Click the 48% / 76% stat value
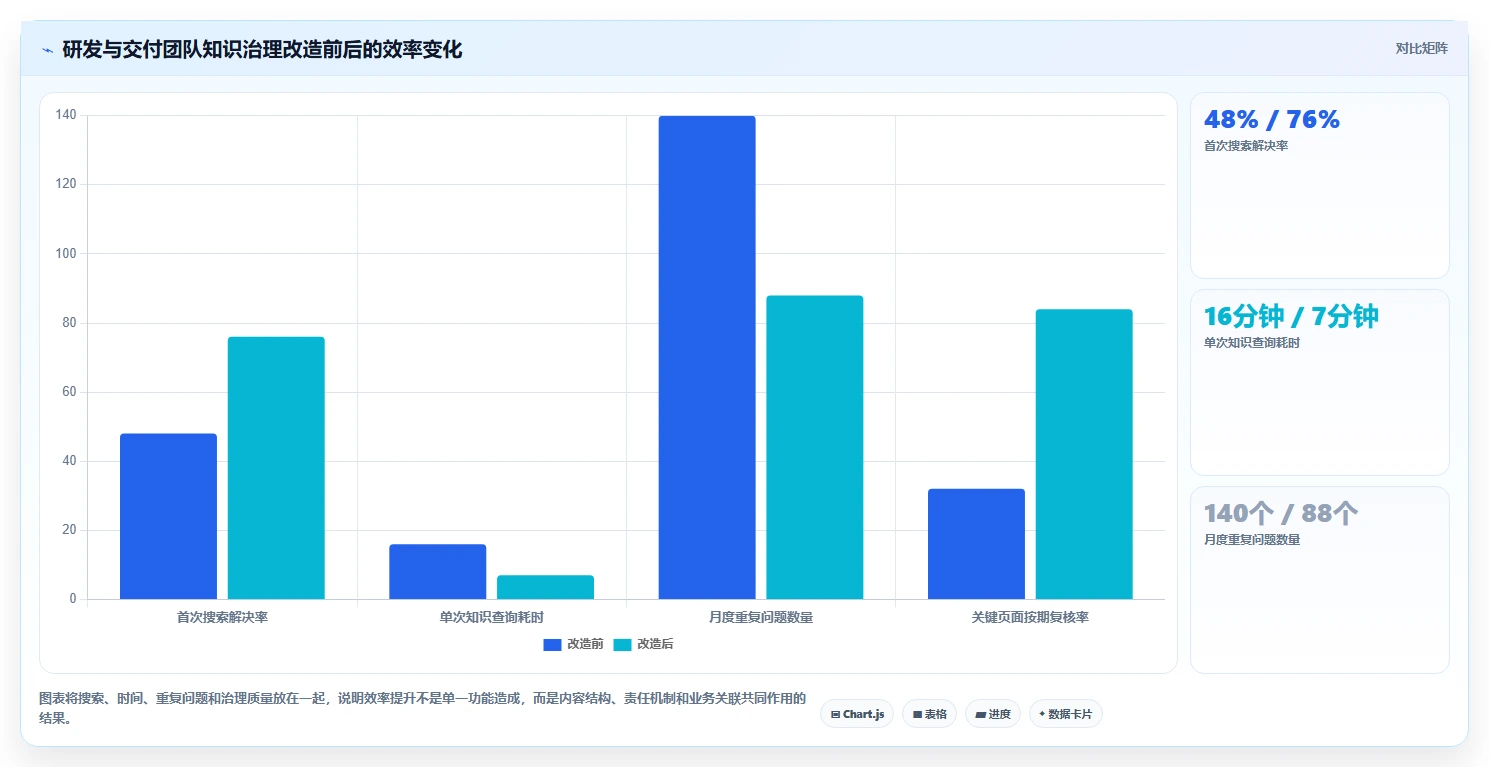 (1272, 119)
